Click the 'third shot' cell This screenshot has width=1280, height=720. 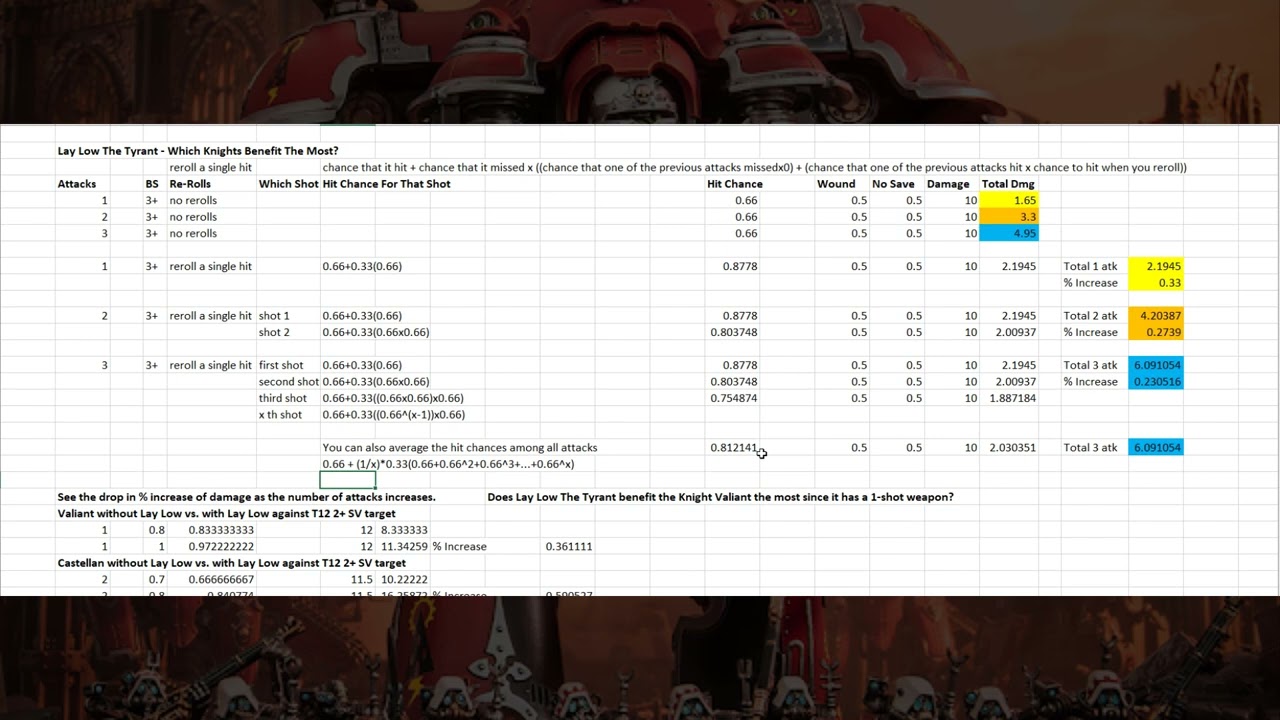coord(281,398)
